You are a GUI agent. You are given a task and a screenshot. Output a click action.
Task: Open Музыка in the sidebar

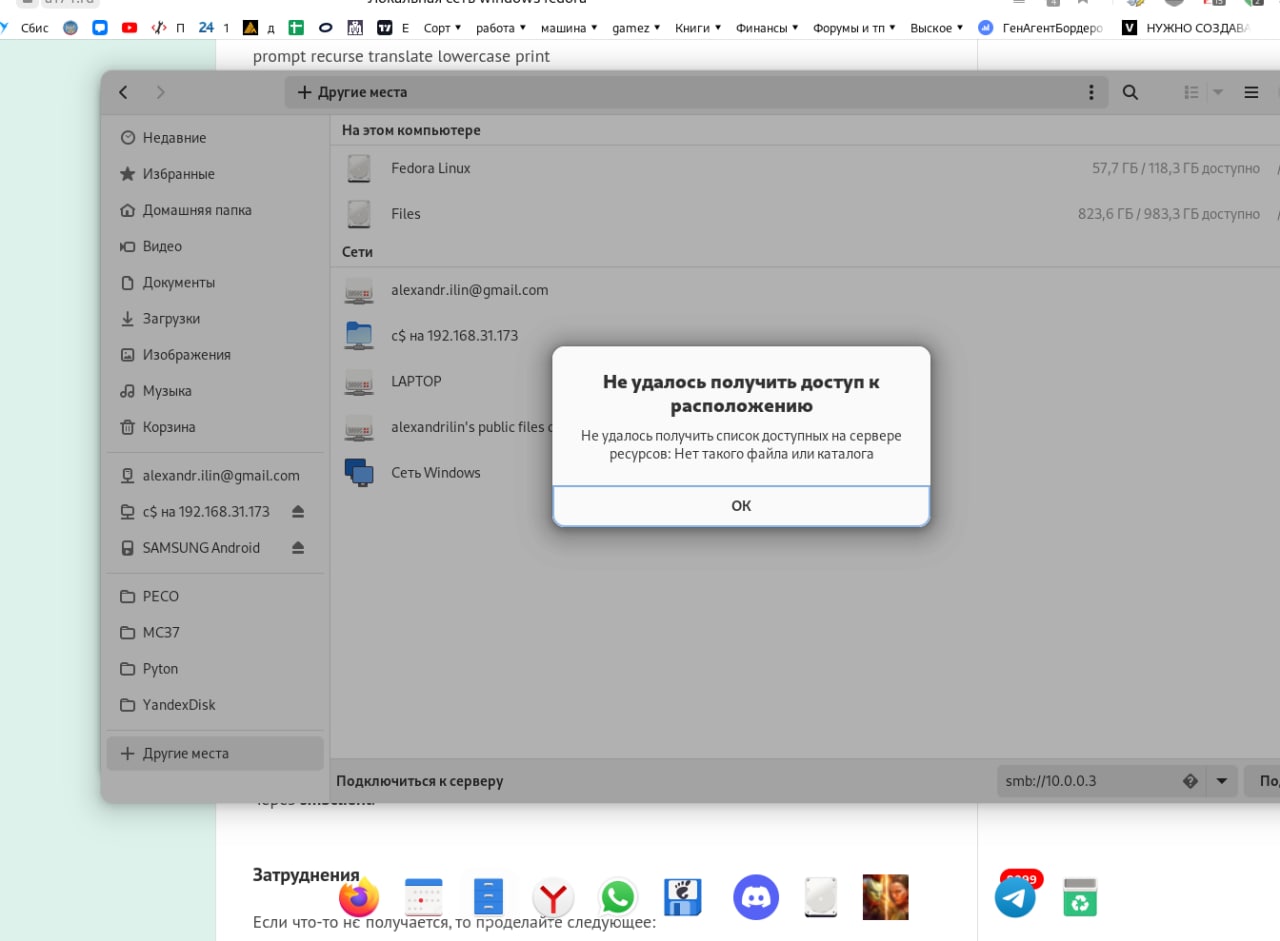pyautogui.click(x=215, y=390)
